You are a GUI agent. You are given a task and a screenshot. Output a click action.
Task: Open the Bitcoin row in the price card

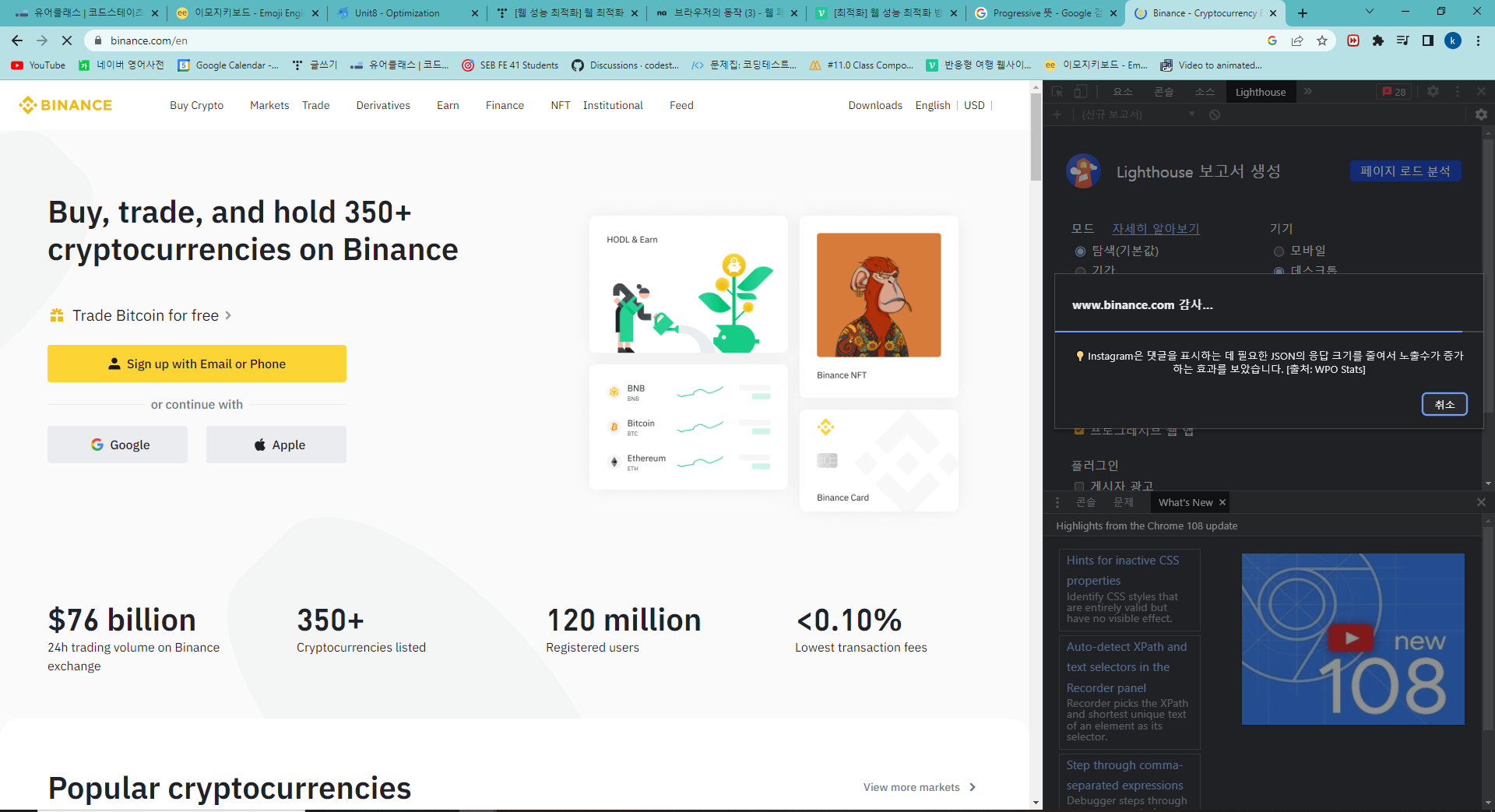[688, 427]
